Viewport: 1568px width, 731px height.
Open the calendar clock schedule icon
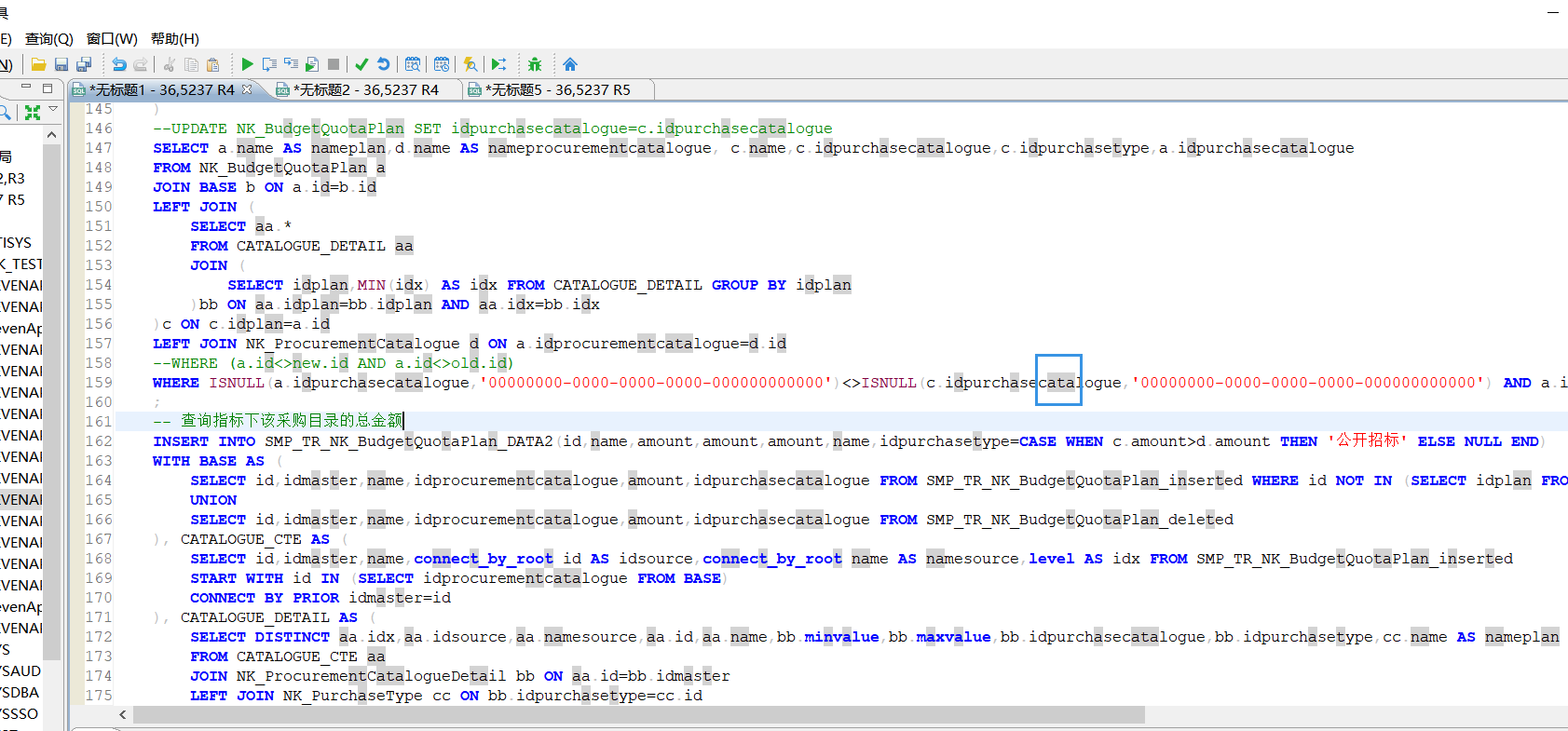[442, 64]
